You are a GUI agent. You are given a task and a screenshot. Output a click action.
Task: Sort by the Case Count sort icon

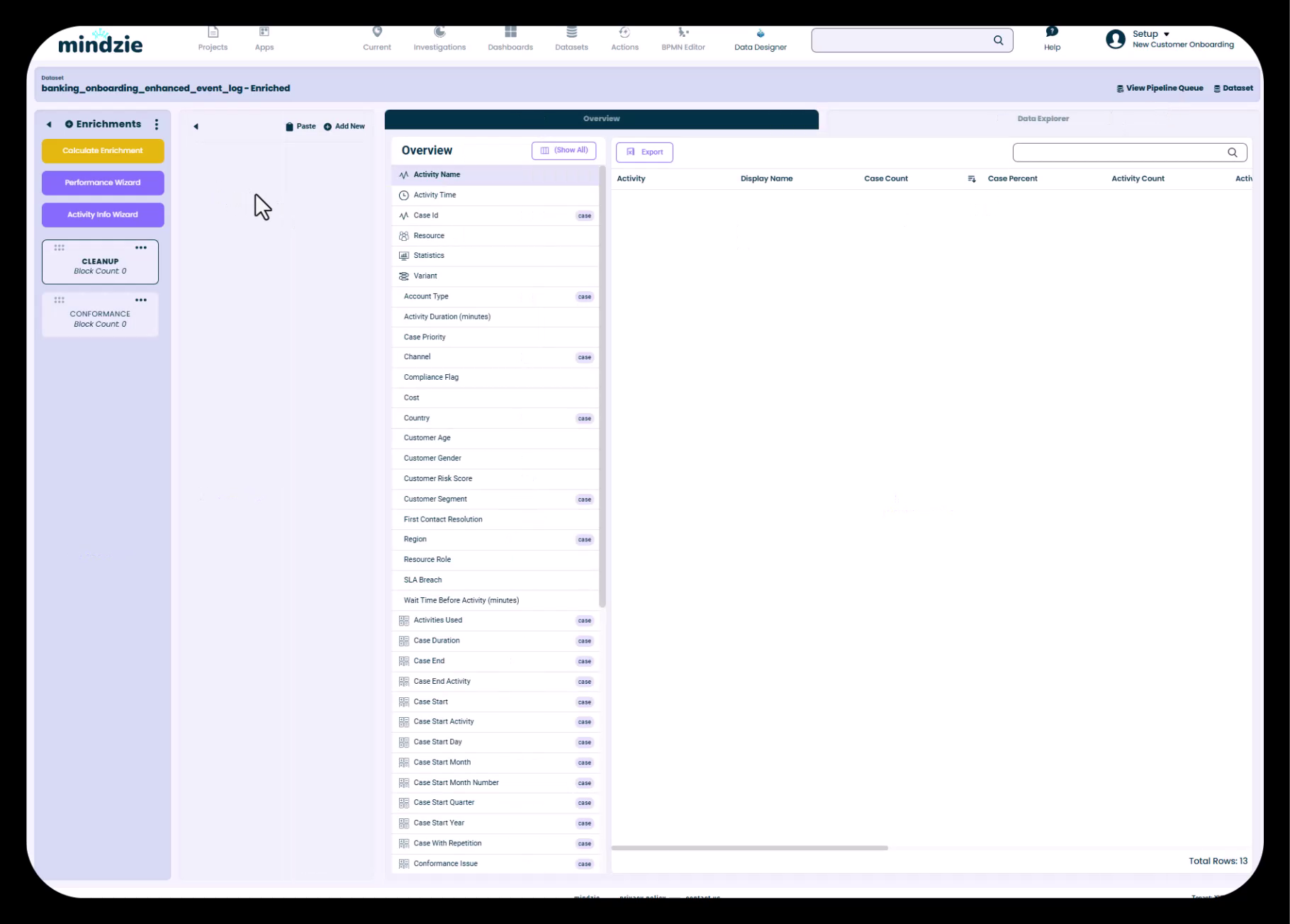point(971,179)
